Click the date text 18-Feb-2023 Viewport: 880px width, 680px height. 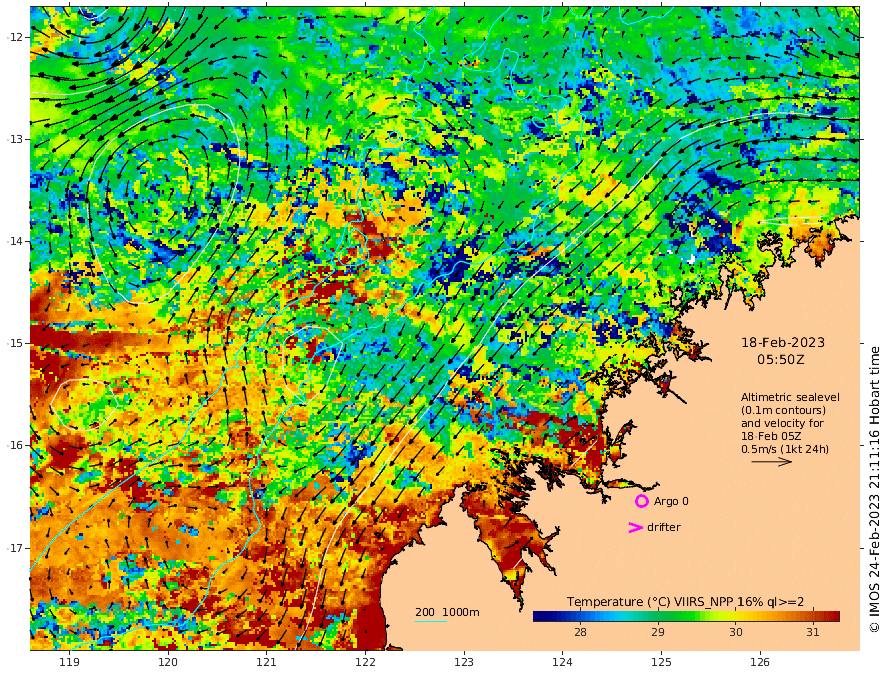pyautogui.click(x=783, y=342)
